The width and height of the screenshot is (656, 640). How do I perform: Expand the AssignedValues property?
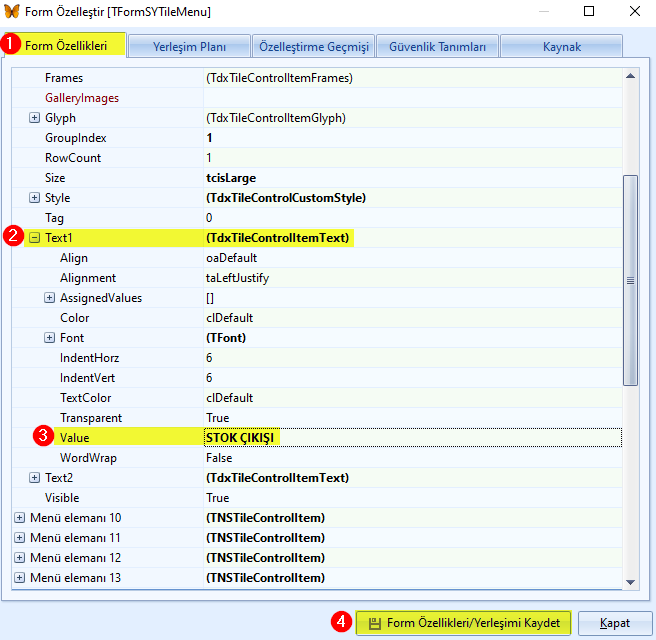pyautogui.click(x=50, y=298)
